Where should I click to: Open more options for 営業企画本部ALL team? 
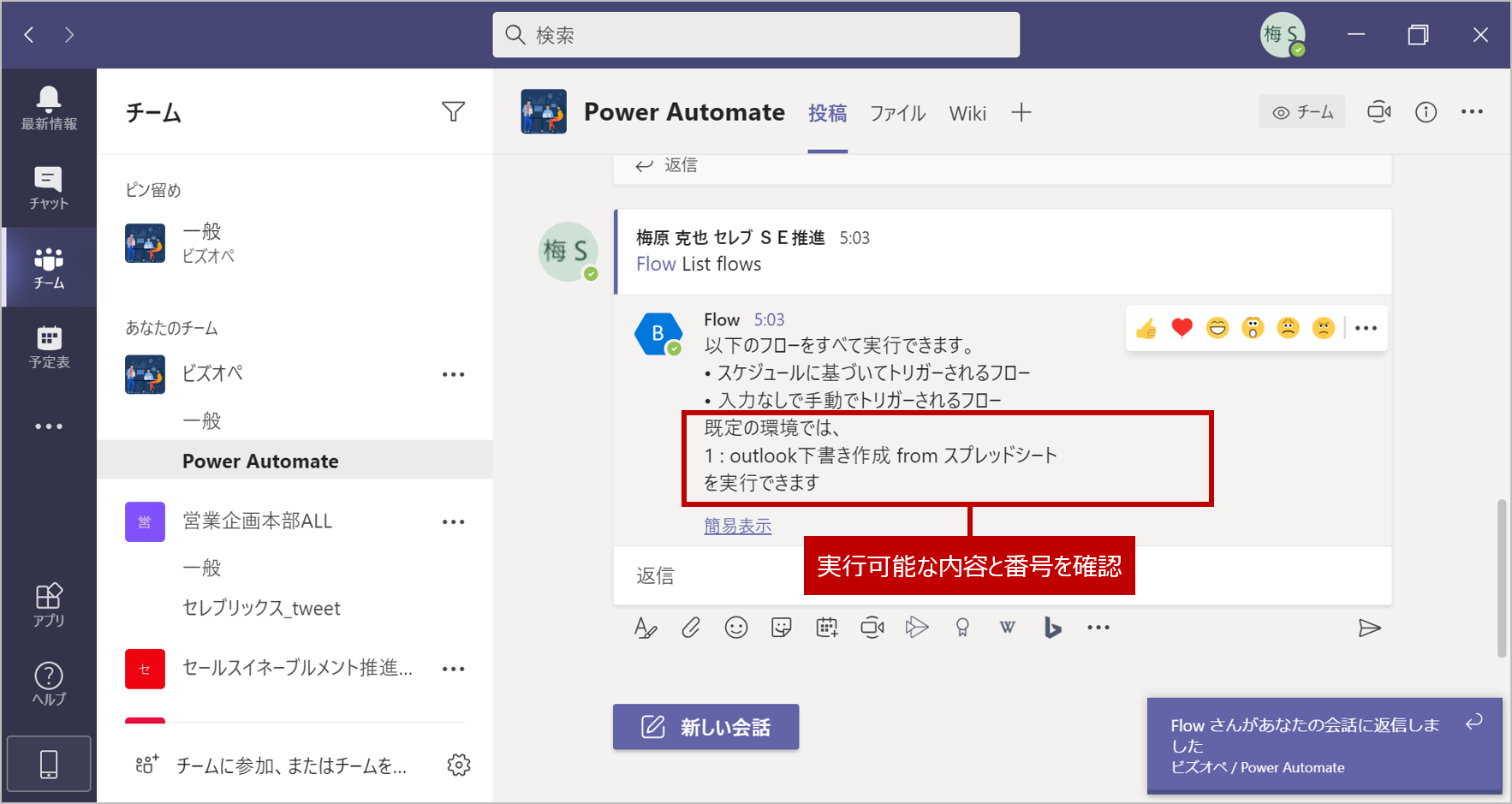pyautogui.click(x=455, y=521)
